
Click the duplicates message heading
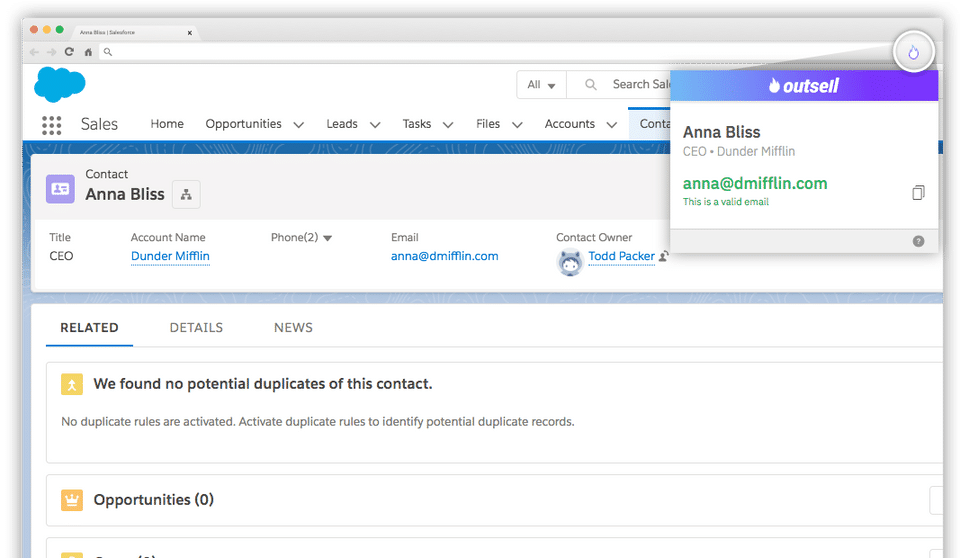(x=263, y=383)
